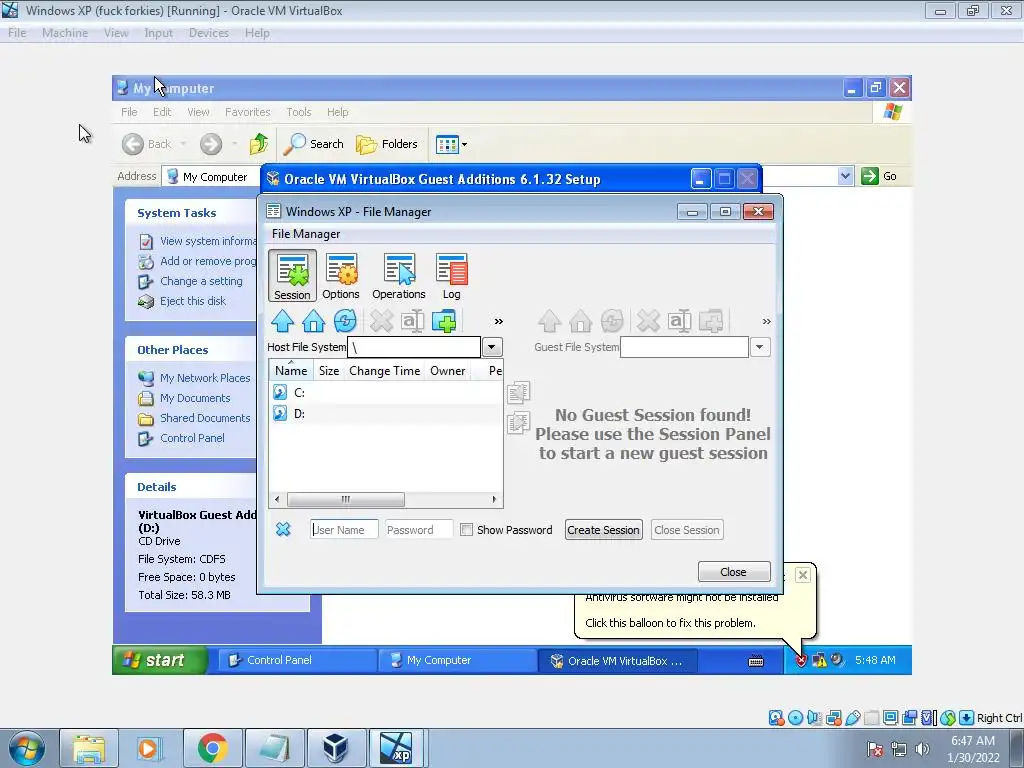Open Tools menu in My Computer window
The height and width of the screenshot is (768, 1024).
click(298, 112)
